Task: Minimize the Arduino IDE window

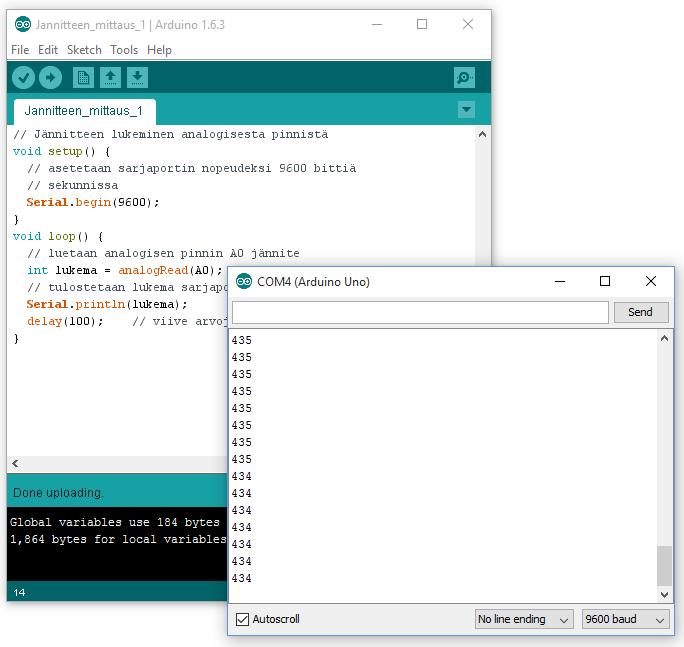Action: pyautogui.click(x=377, y=24)
